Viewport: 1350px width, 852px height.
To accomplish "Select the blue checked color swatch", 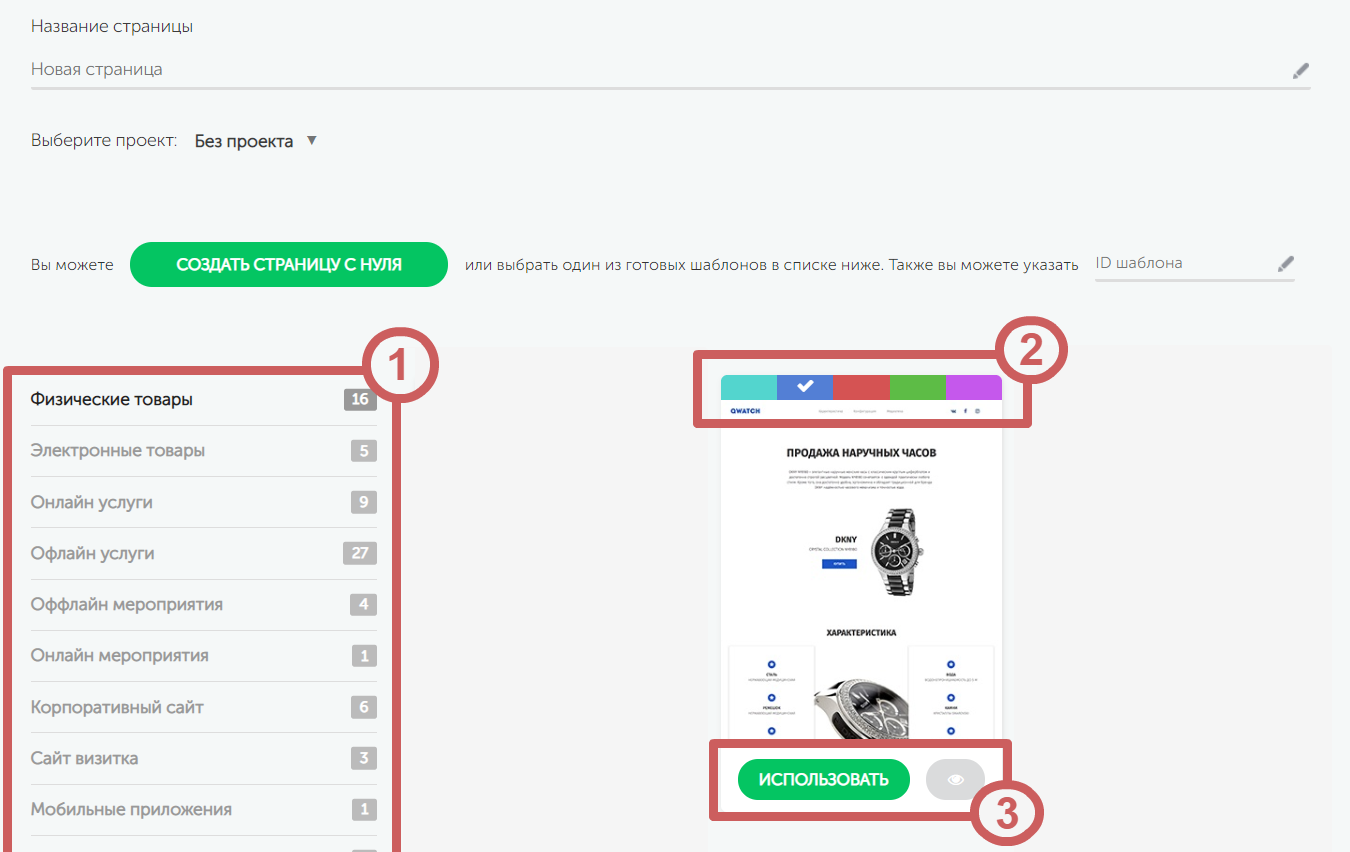I will coord(805,387).
